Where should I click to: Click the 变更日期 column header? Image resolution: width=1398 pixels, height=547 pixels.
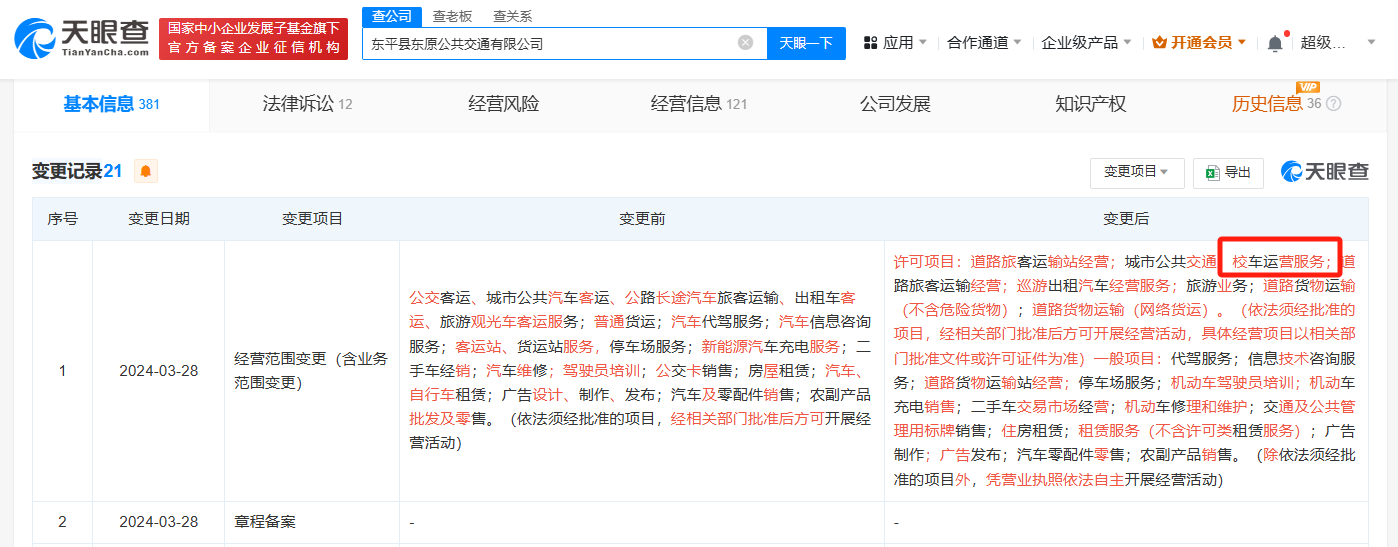point(158,219)
